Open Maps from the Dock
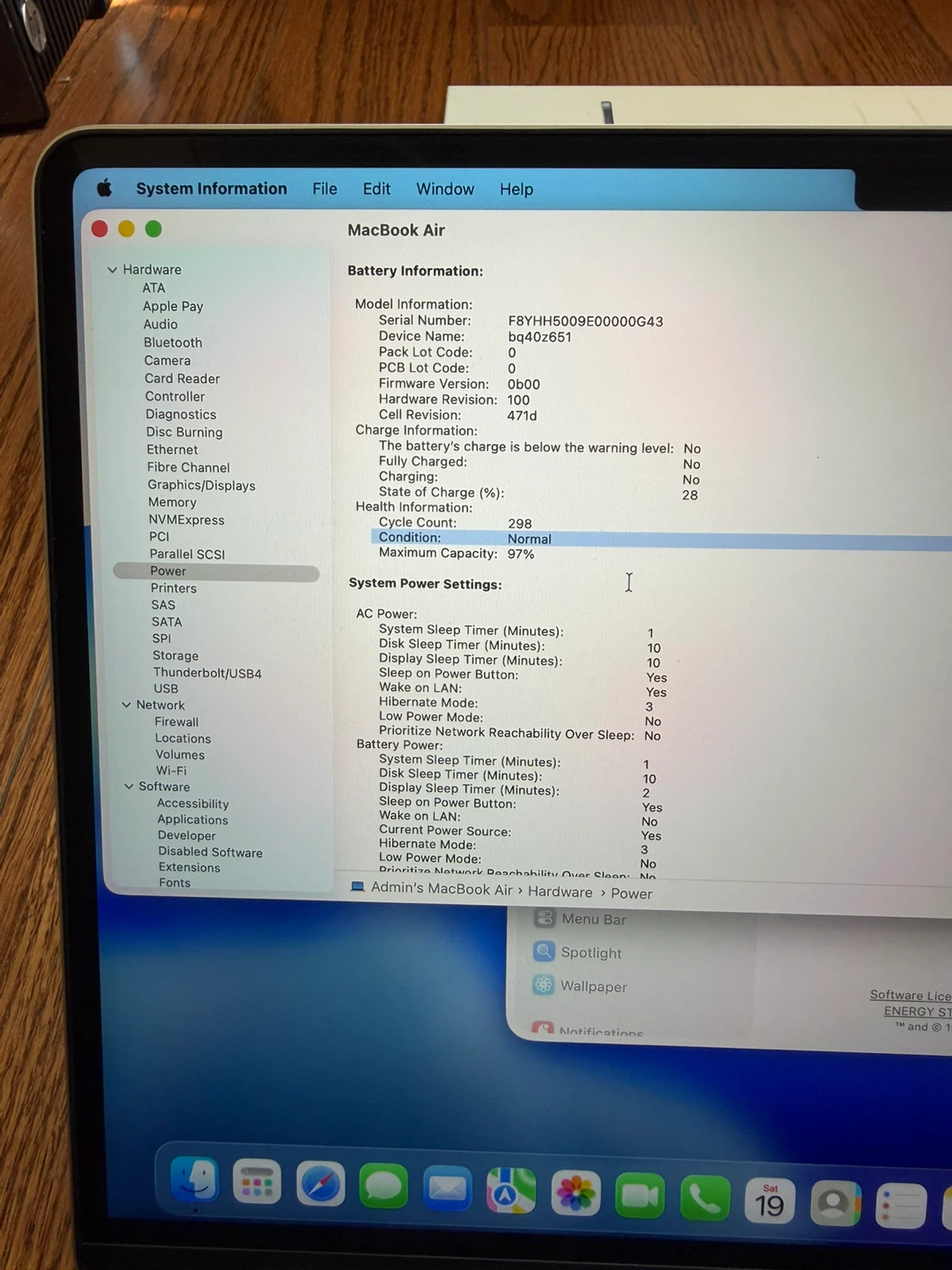Image resolution: width=952 pixels, height=1270 pixels. click(511, 1191)
